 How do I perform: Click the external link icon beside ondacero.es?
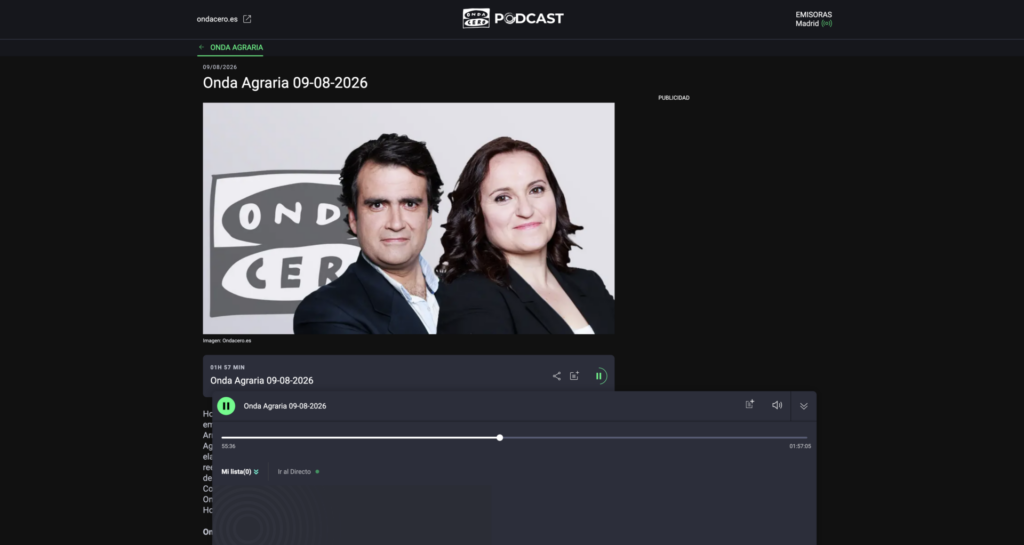[247, 19]
